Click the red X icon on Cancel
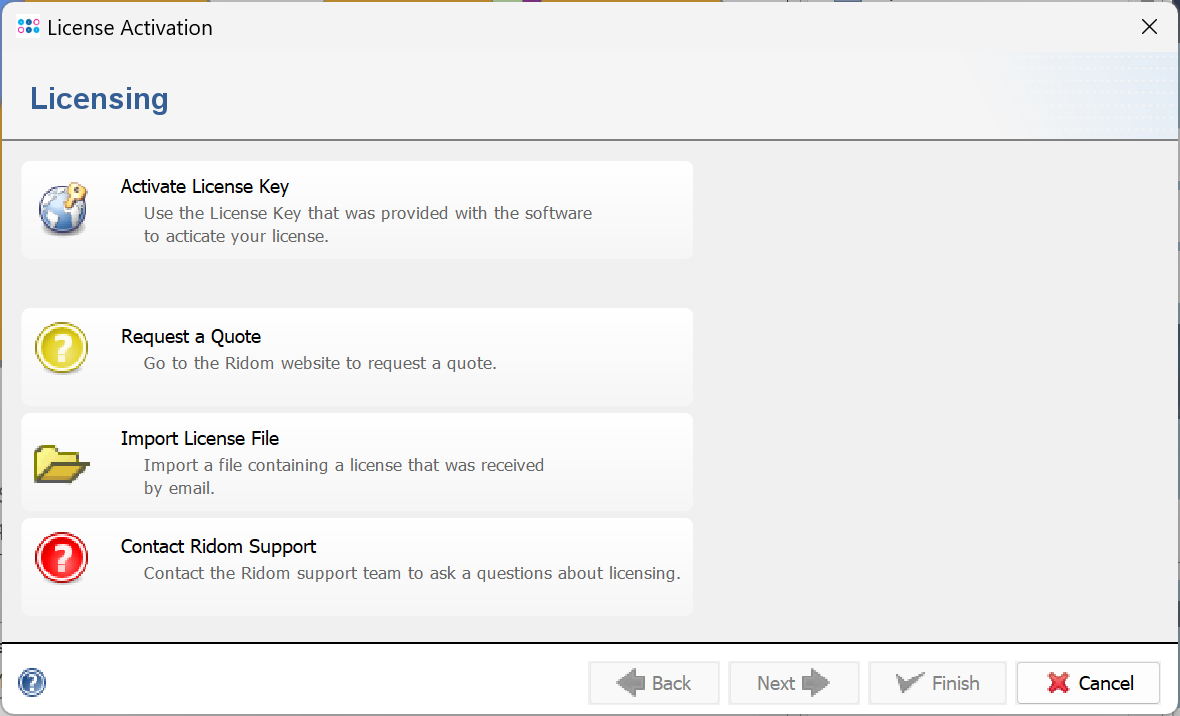 click(x=1058, y=683)
